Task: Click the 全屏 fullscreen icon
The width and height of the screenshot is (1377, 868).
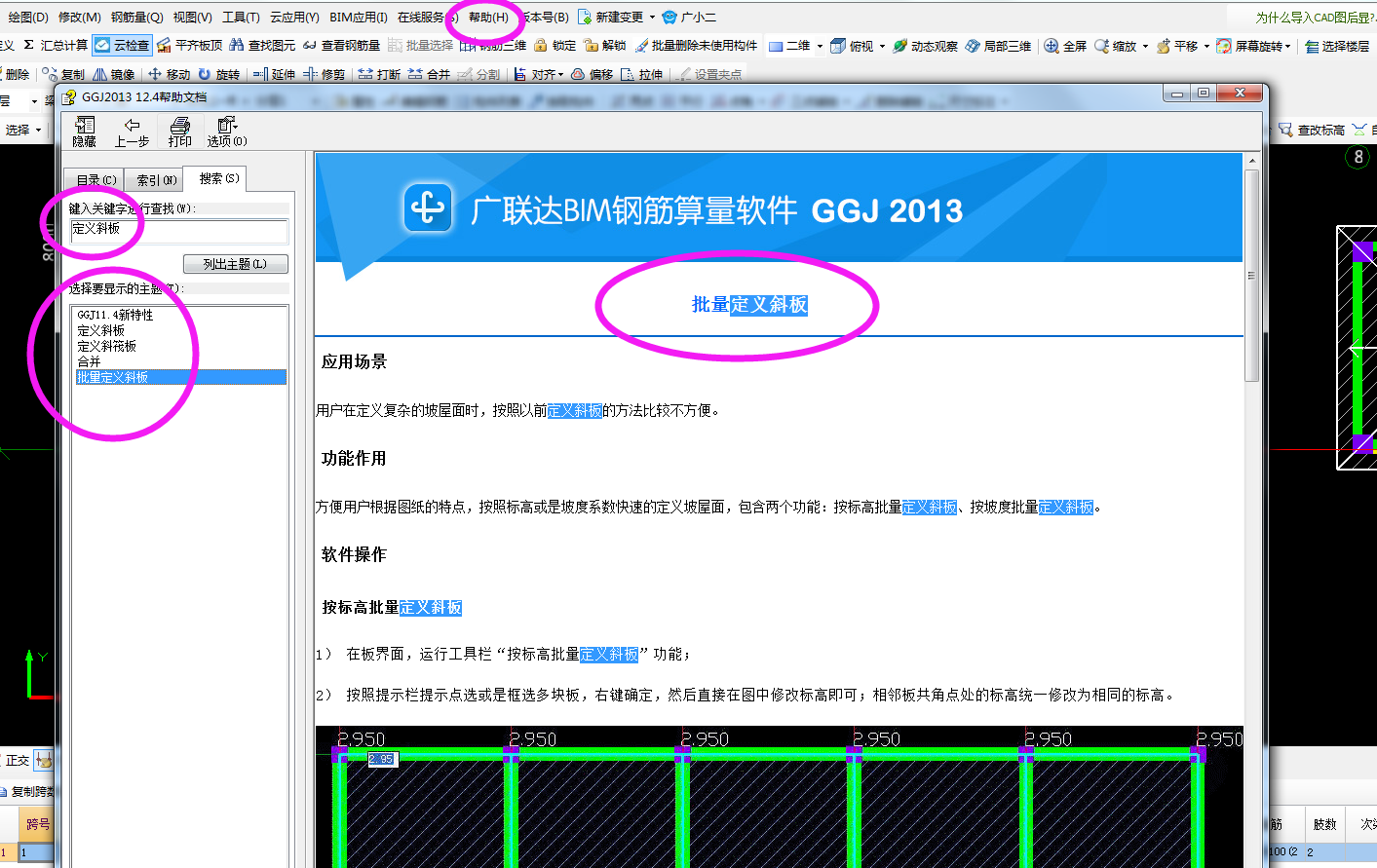Action: [x=1052, y=46]
